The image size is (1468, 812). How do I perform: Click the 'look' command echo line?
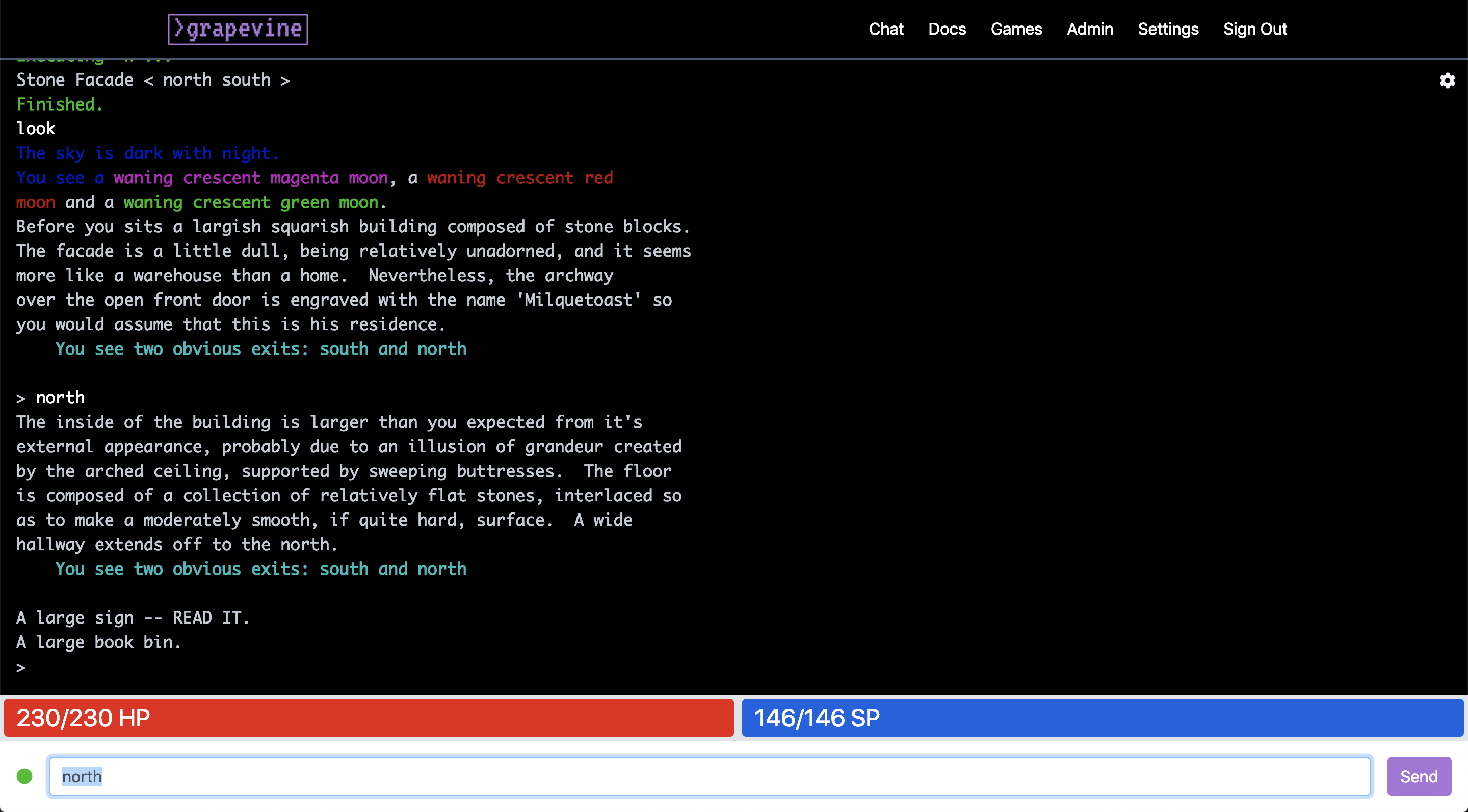point(36,129)
